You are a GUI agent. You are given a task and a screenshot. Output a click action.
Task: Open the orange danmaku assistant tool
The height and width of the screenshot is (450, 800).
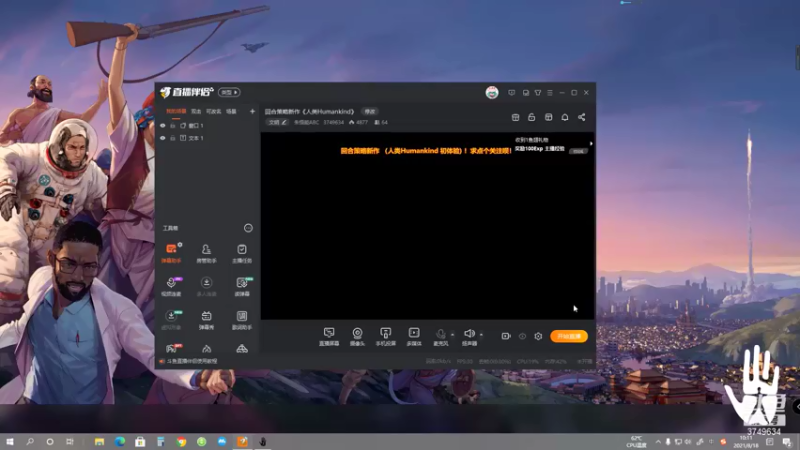[171, 253]
